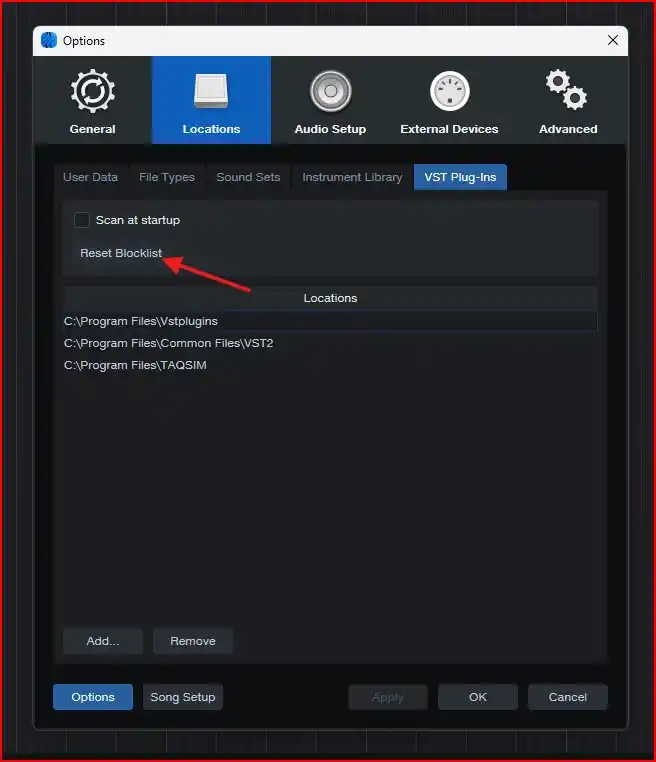Select the Locations drive icon
The width and height of the screenshot is (656, 762).
(211, 90)
